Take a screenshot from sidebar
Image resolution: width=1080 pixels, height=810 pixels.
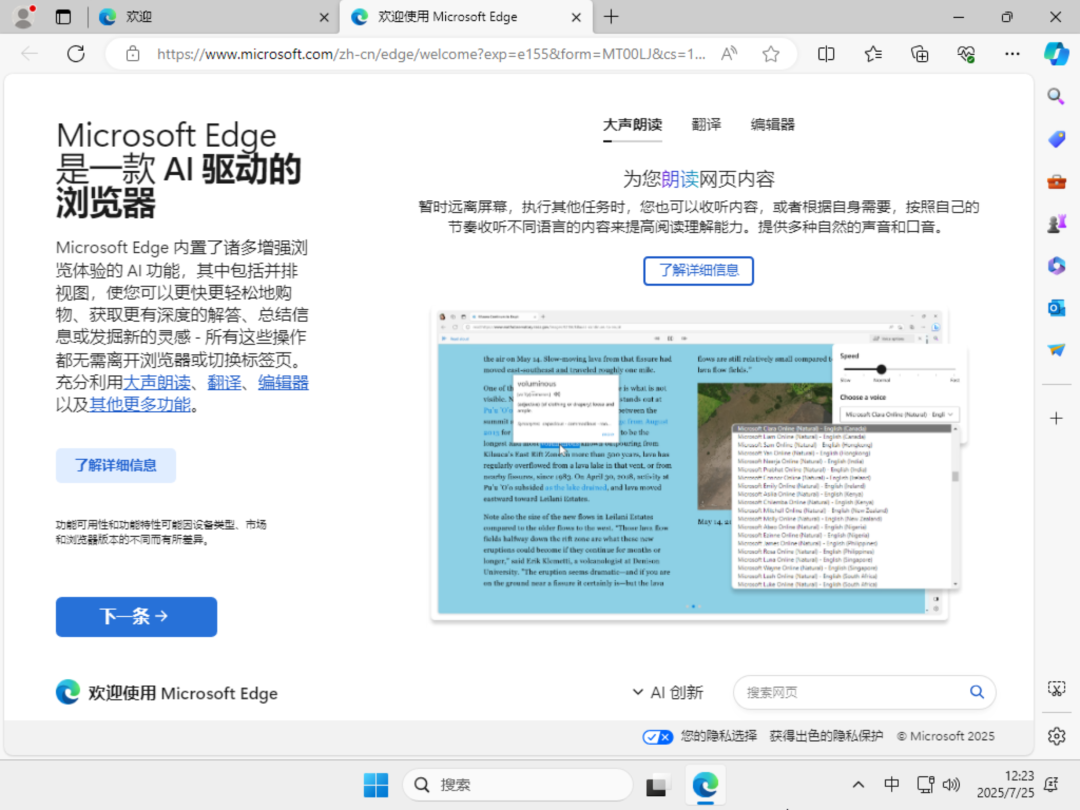(x=1056, y=688)
